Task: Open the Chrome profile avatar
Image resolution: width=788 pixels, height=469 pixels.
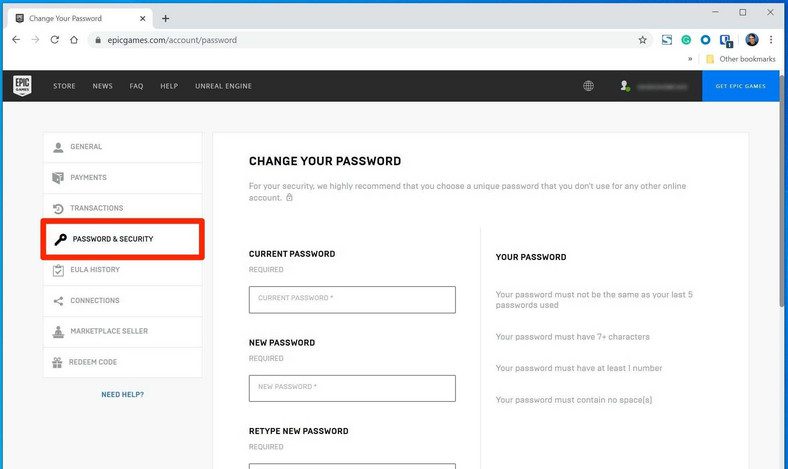Action: point(752,40)
